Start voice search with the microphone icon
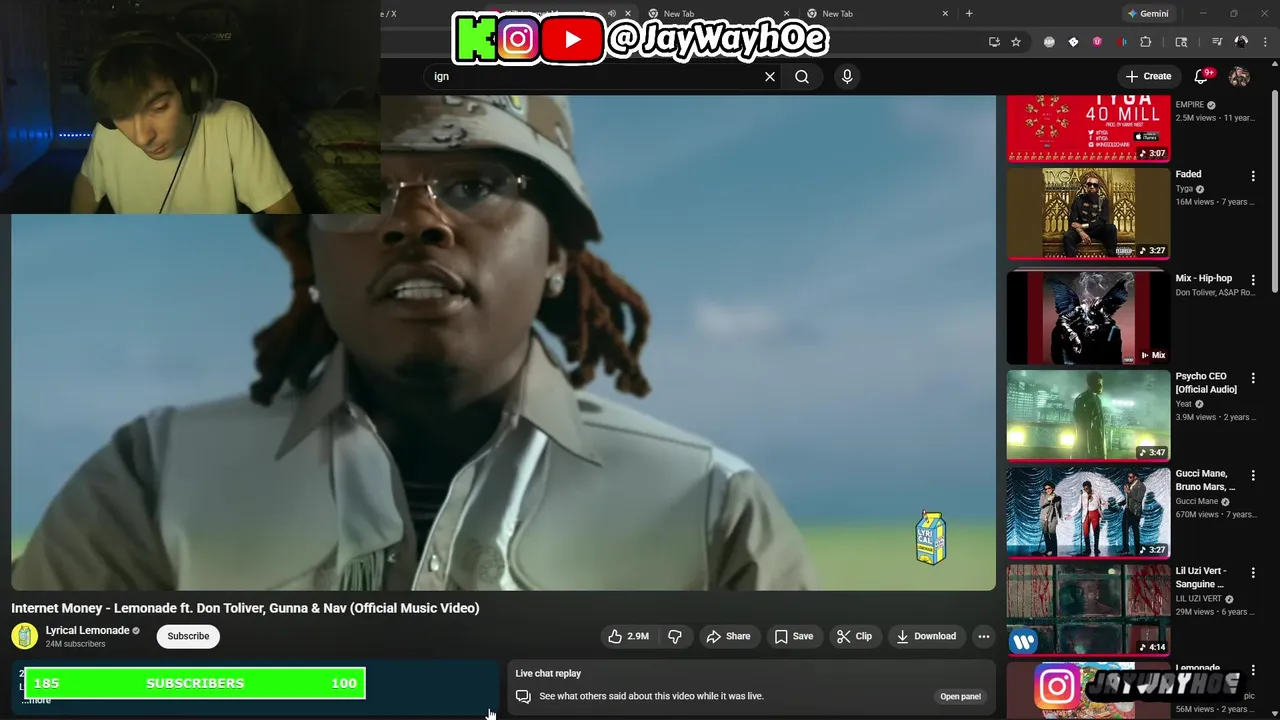The image size is (1280, 720). tap(847, 76)
